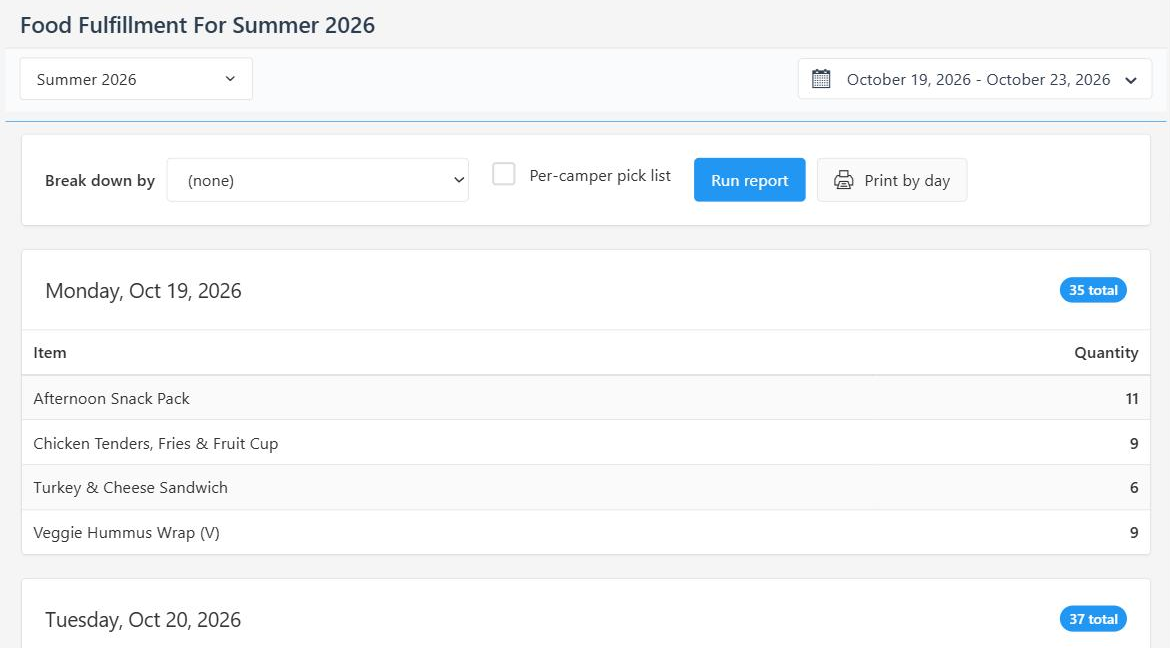Screen dimensions: 1170x648
Task: Expand the Break down by (none) dropdown
Action: pyautogui.click(x=318, y=180)
